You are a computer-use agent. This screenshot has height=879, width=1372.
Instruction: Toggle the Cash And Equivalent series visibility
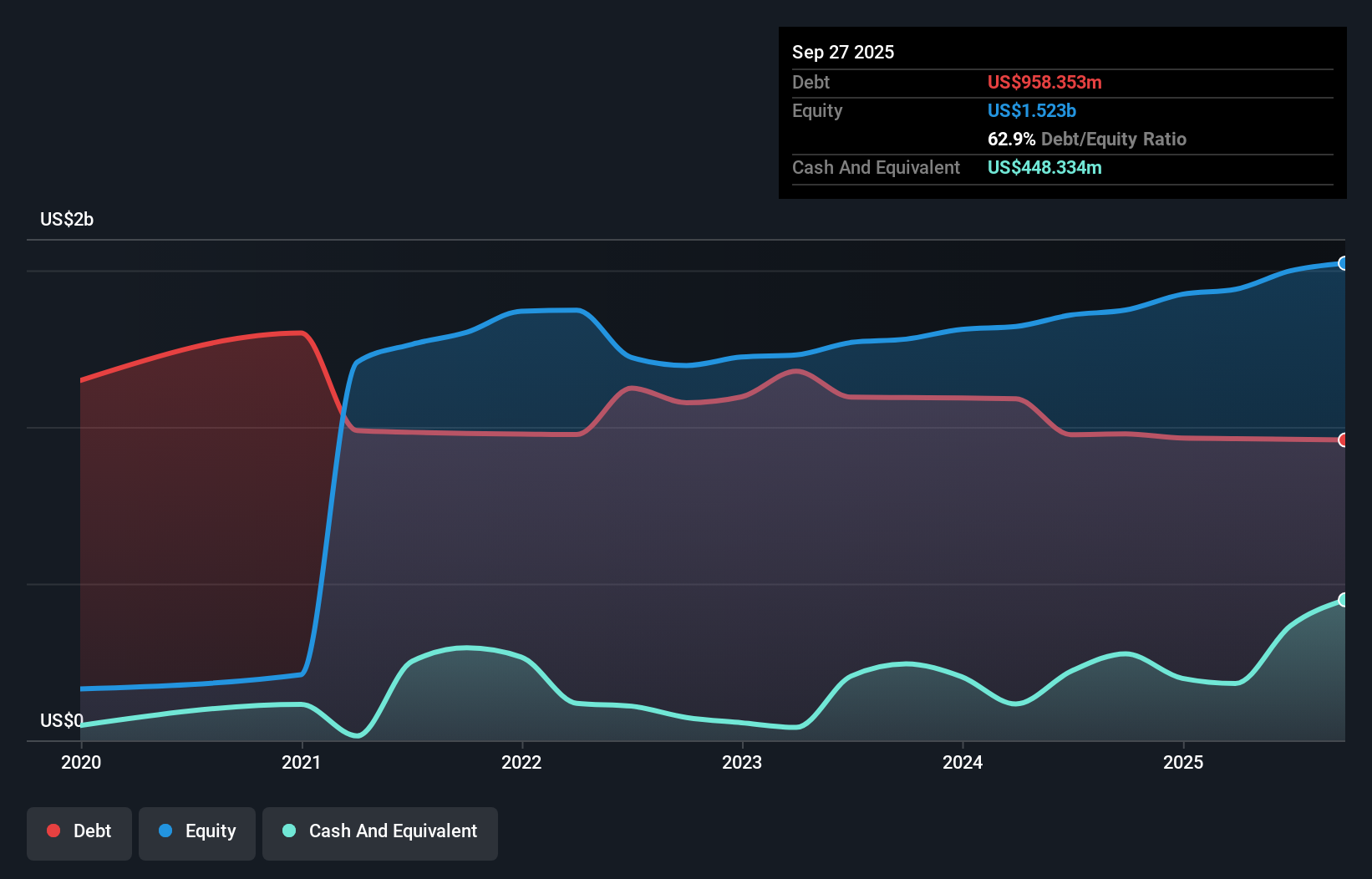click(x=380, y=831)
